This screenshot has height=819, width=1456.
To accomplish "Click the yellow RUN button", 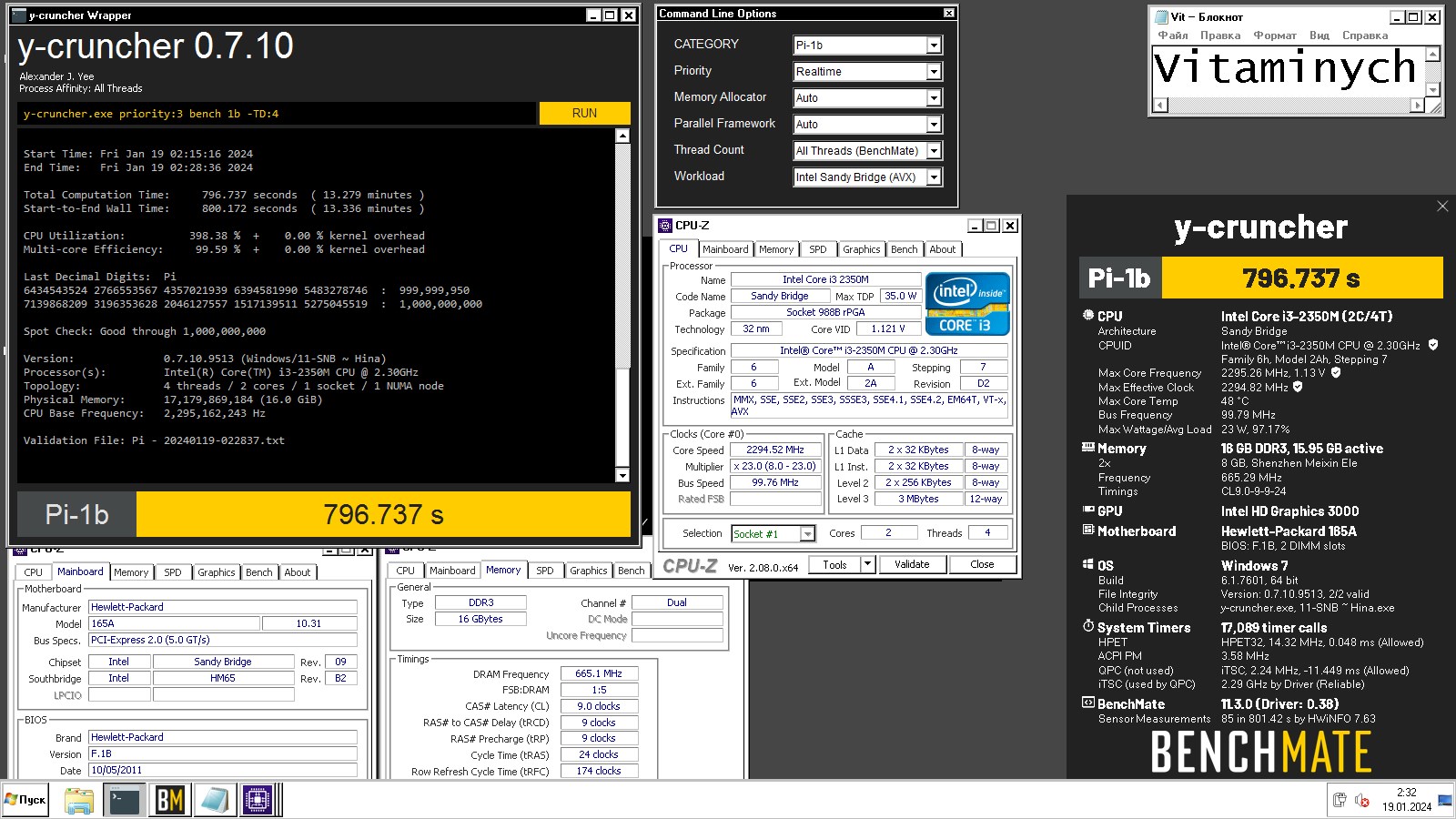I will (585, 113).
